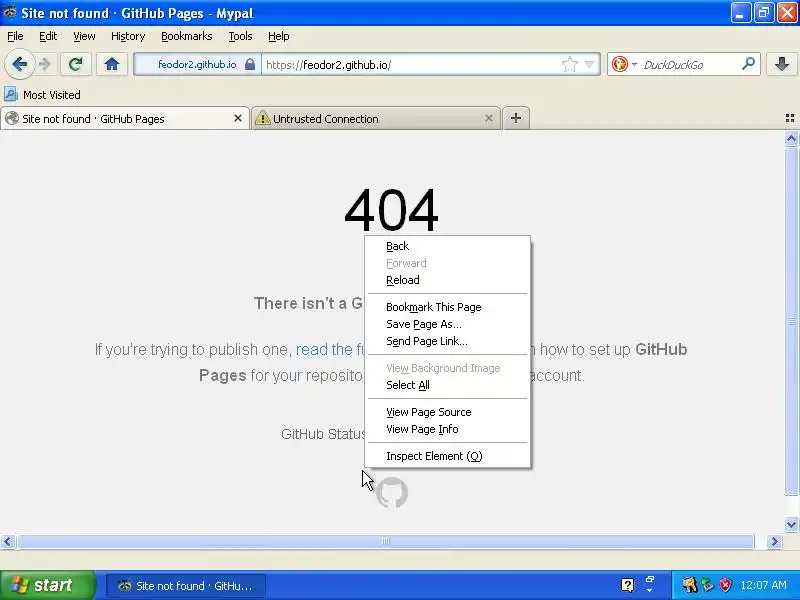The height and width of the screenshot is (600, 800).
Task: Click the feodor2.github.io identity label
Action: (x=197, y=65)
